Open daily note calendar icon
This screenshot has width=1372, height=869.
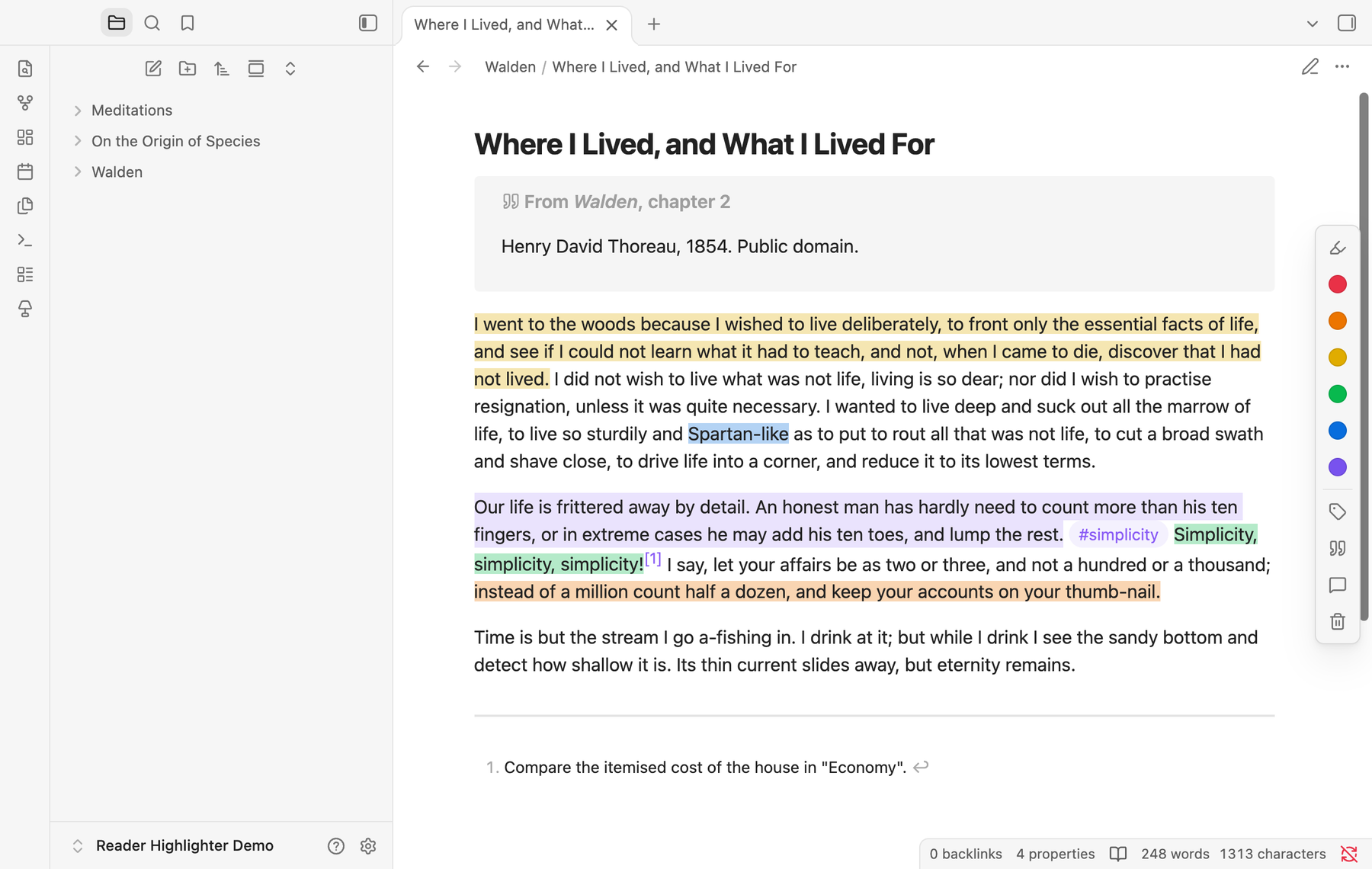tap(25, 172)
